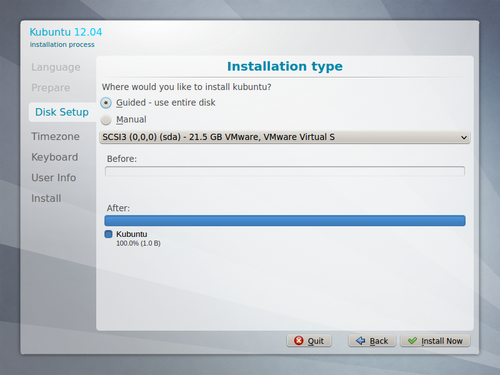The height and width of the screenshot is (375, 500).
Task: Select Guided - use entire disk option
Action: pos(158,103)
